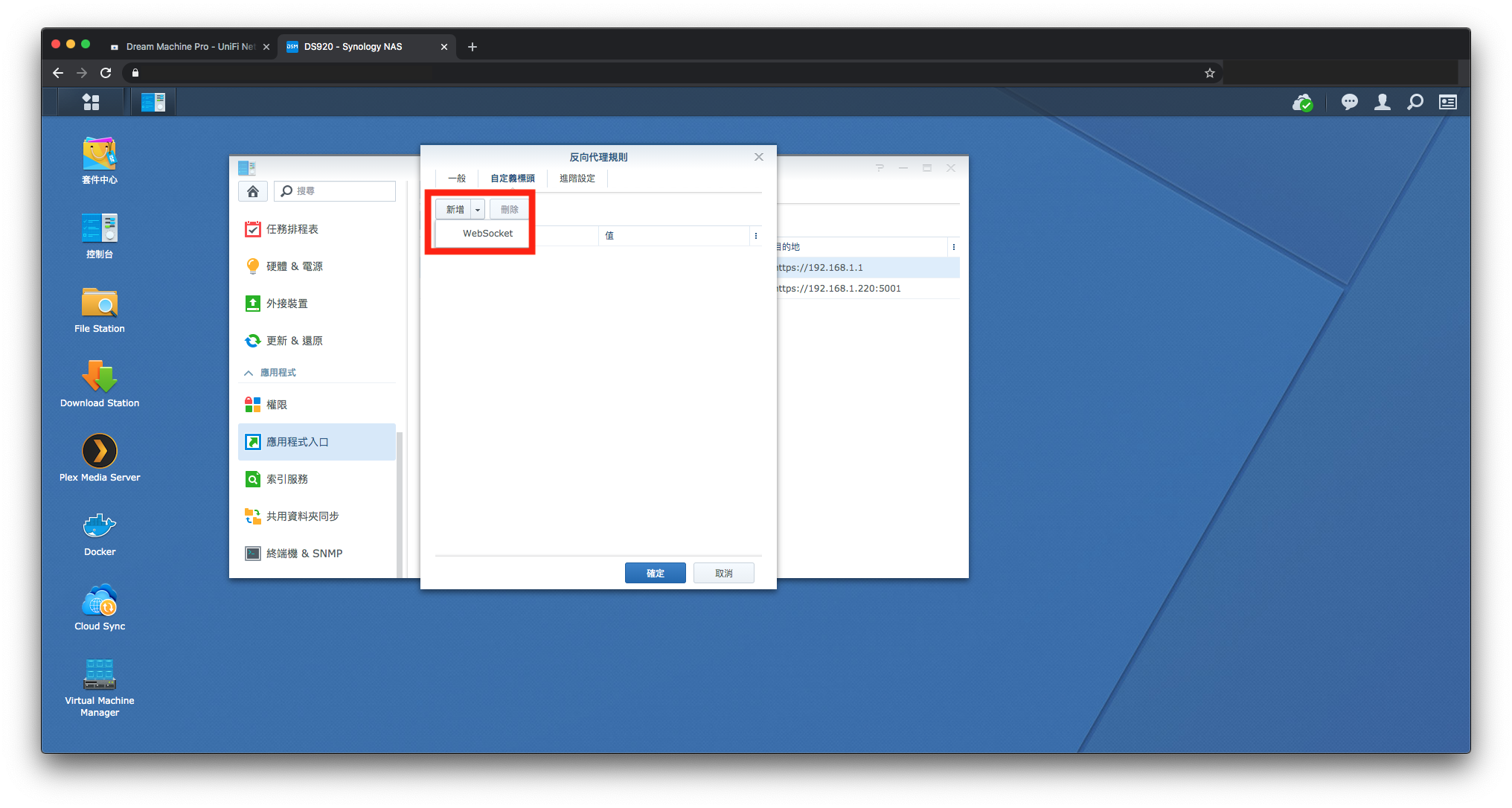Open Control Panel help question mark
1512x808 pixels.
[x=880, y=168]
